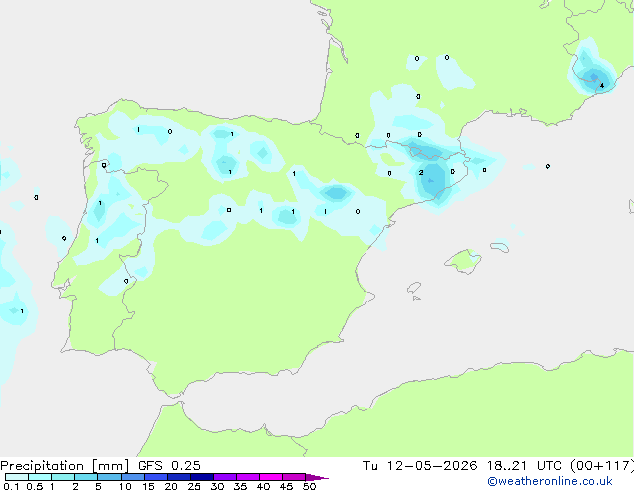
Task: Click the 0.1–0.5 mm palest legend swatch
Action: (x=17, y=477)
